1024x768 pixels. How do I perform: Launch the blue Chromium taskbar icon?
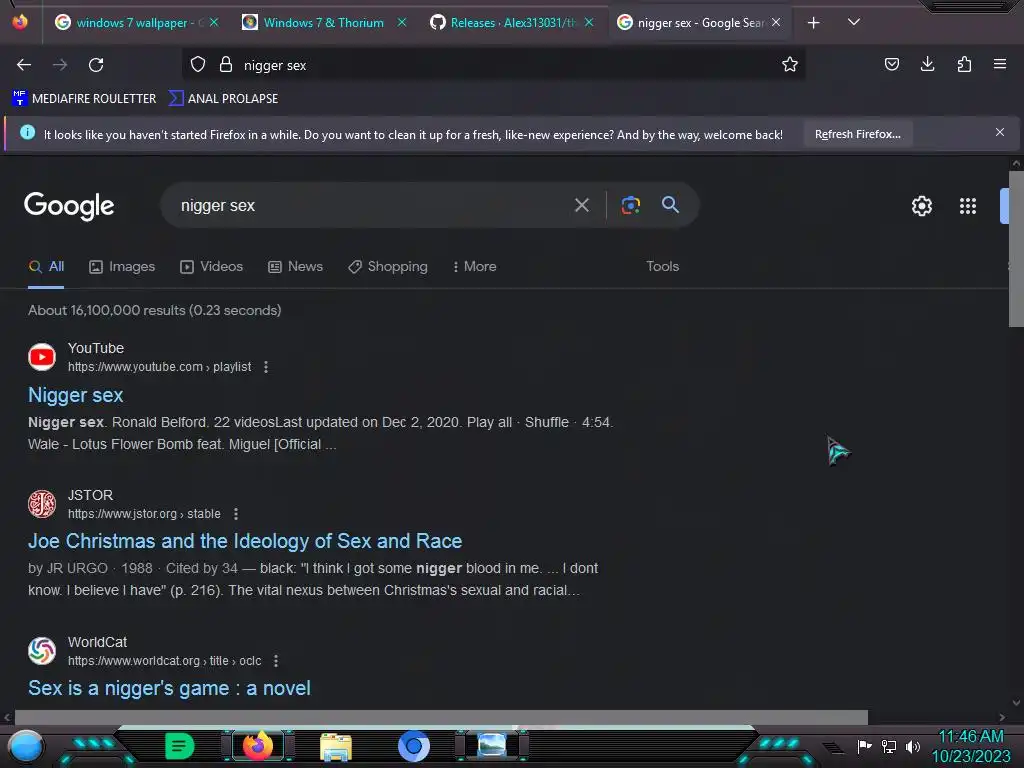[x=413, y=746]
